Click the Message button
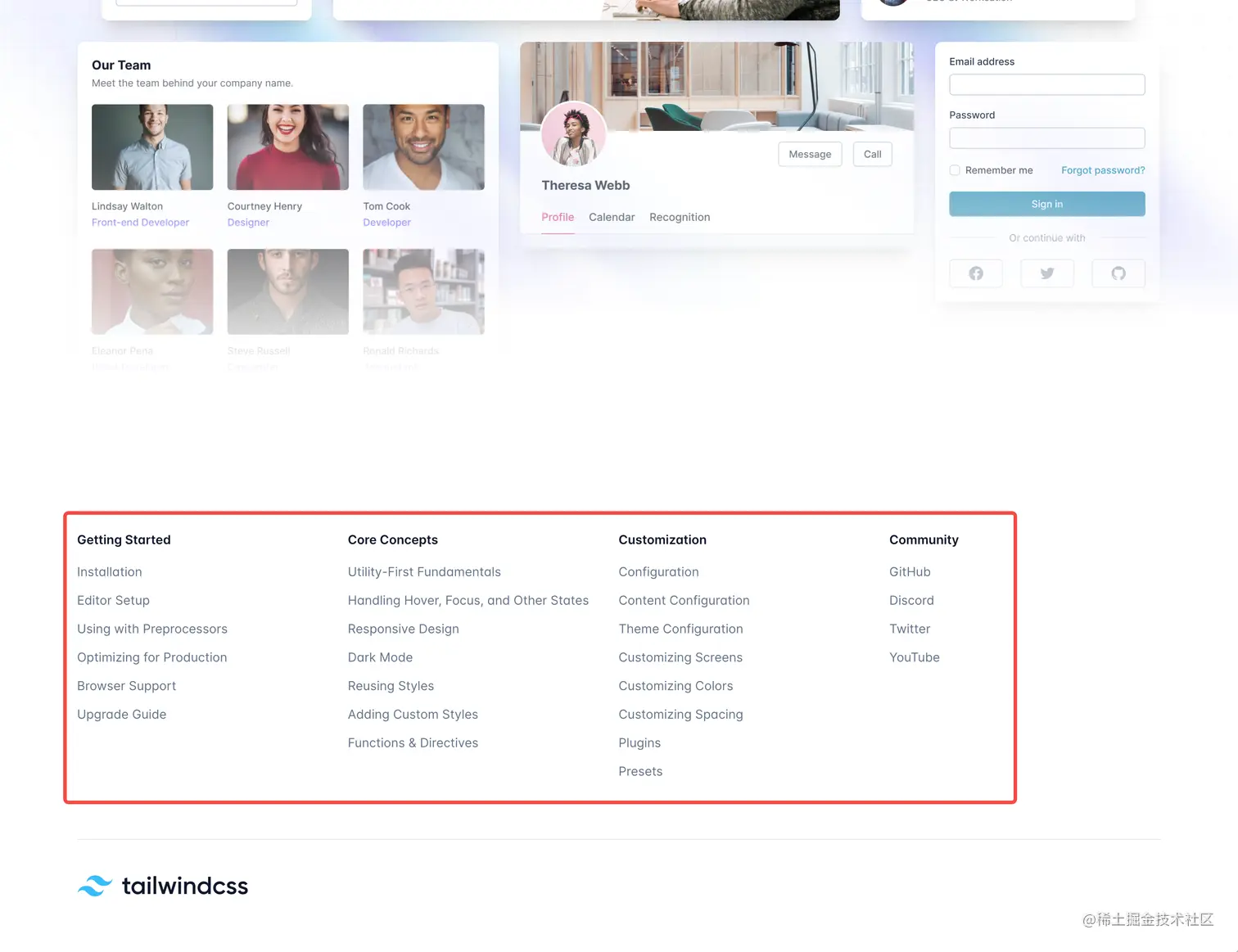 (810, 154)
